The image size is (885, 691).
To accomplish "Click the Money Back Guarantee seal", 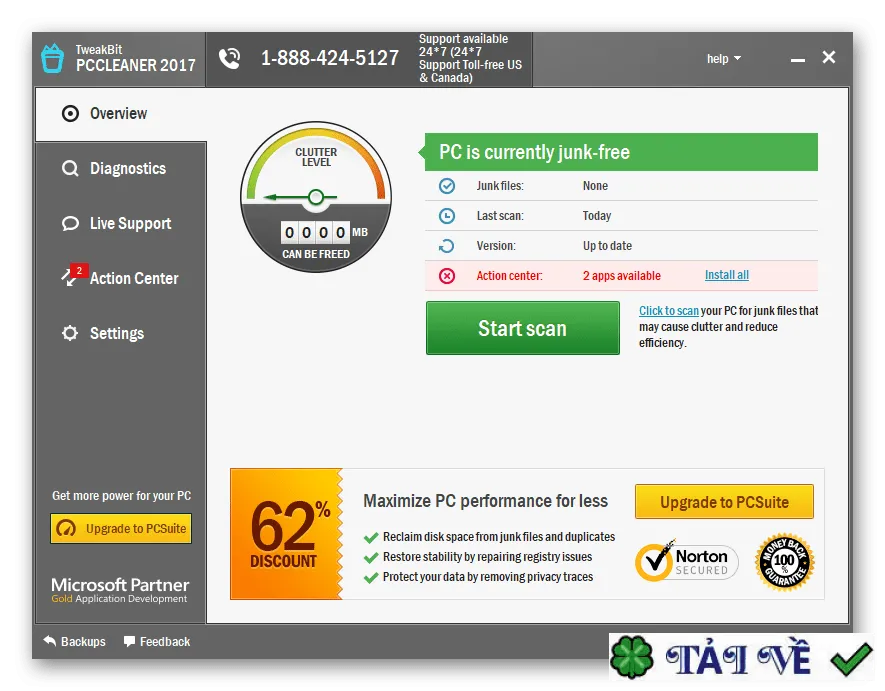I will tap(785, 562).
